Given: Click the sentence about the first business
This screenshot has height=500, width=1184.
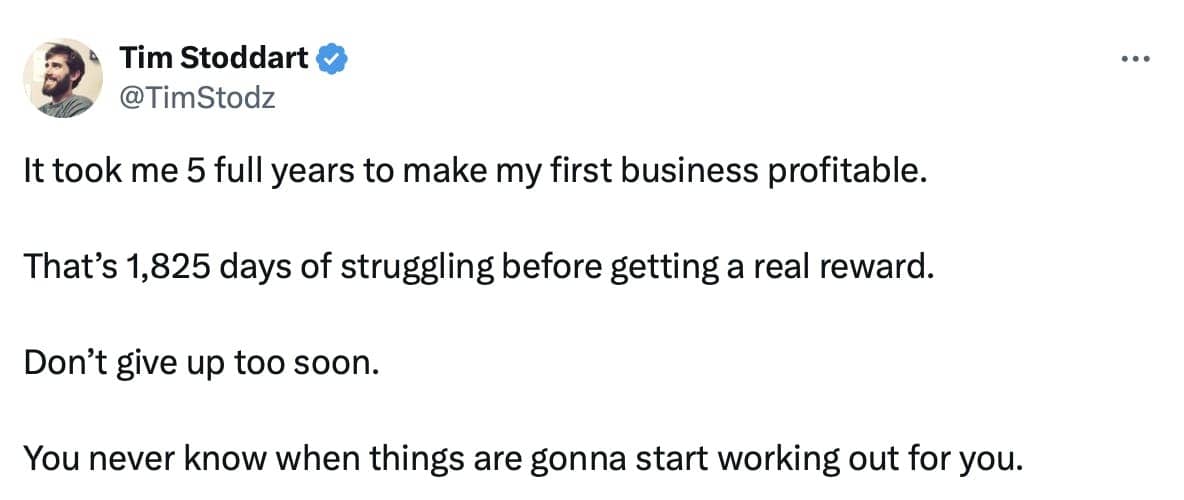Looking at the screenshot, I should coord(470,173).
